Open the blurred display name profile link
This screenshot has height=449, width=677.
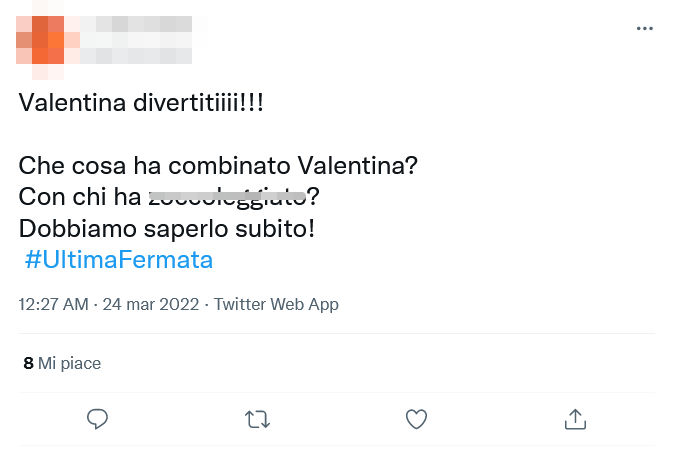coord(135,25)
